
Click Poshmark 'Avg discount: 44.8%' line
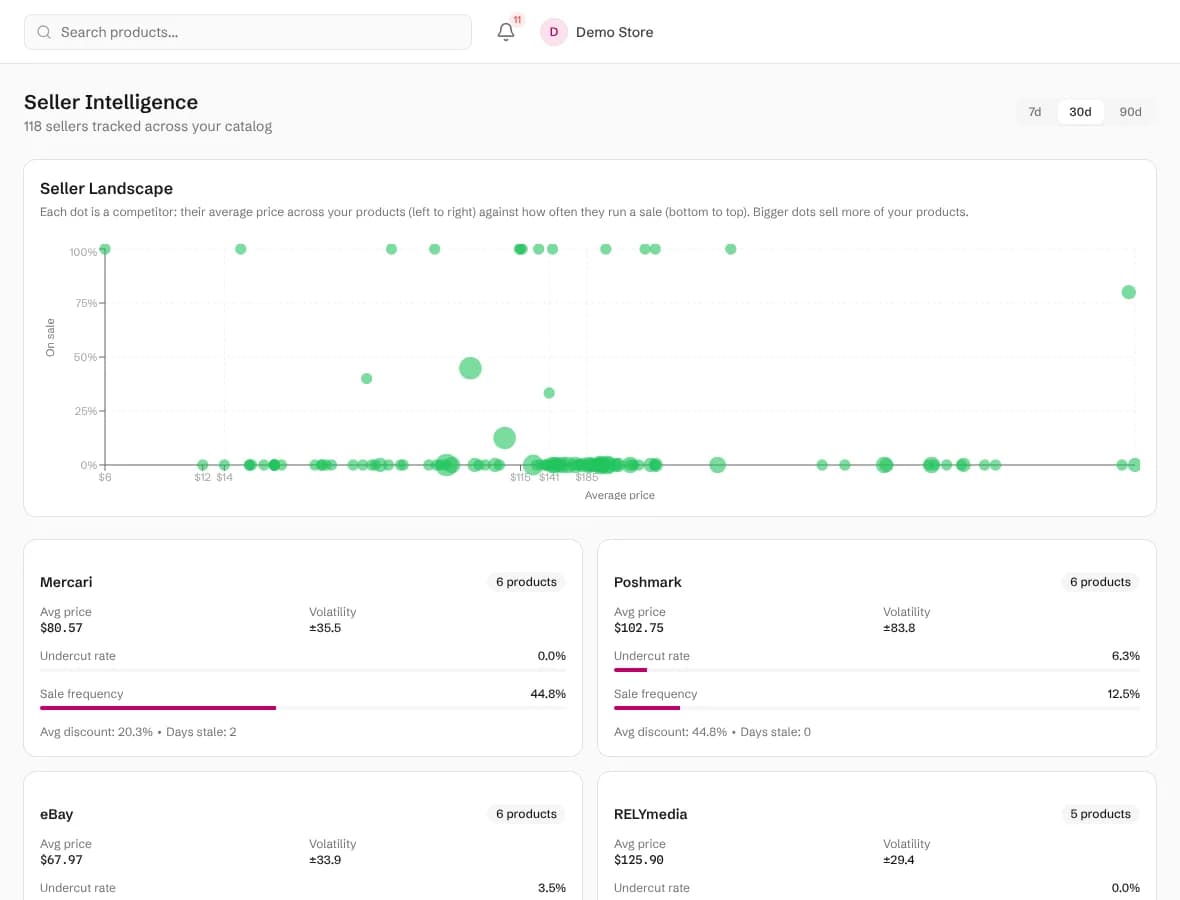point(712,731)
